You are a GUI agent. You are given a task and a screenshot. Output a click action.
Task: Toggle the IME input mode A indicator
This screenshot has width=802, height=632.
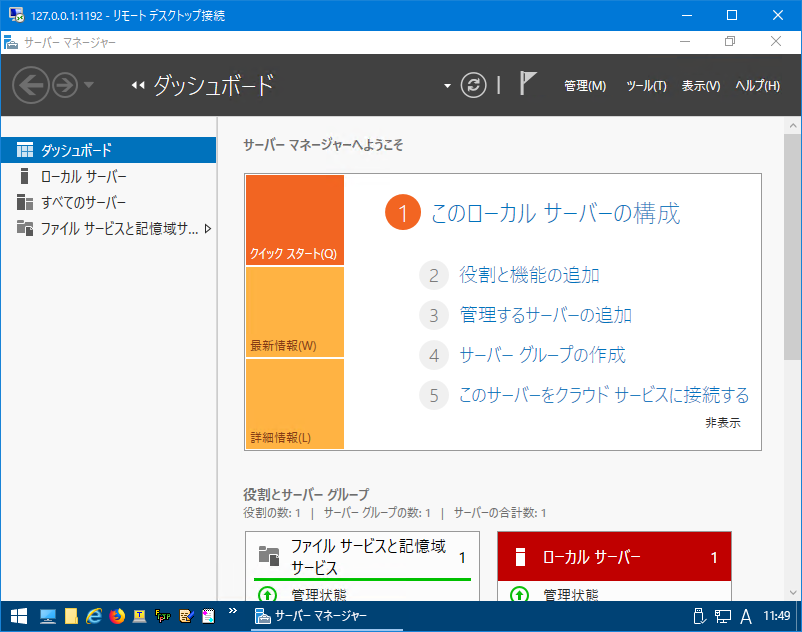pos(746,617)
